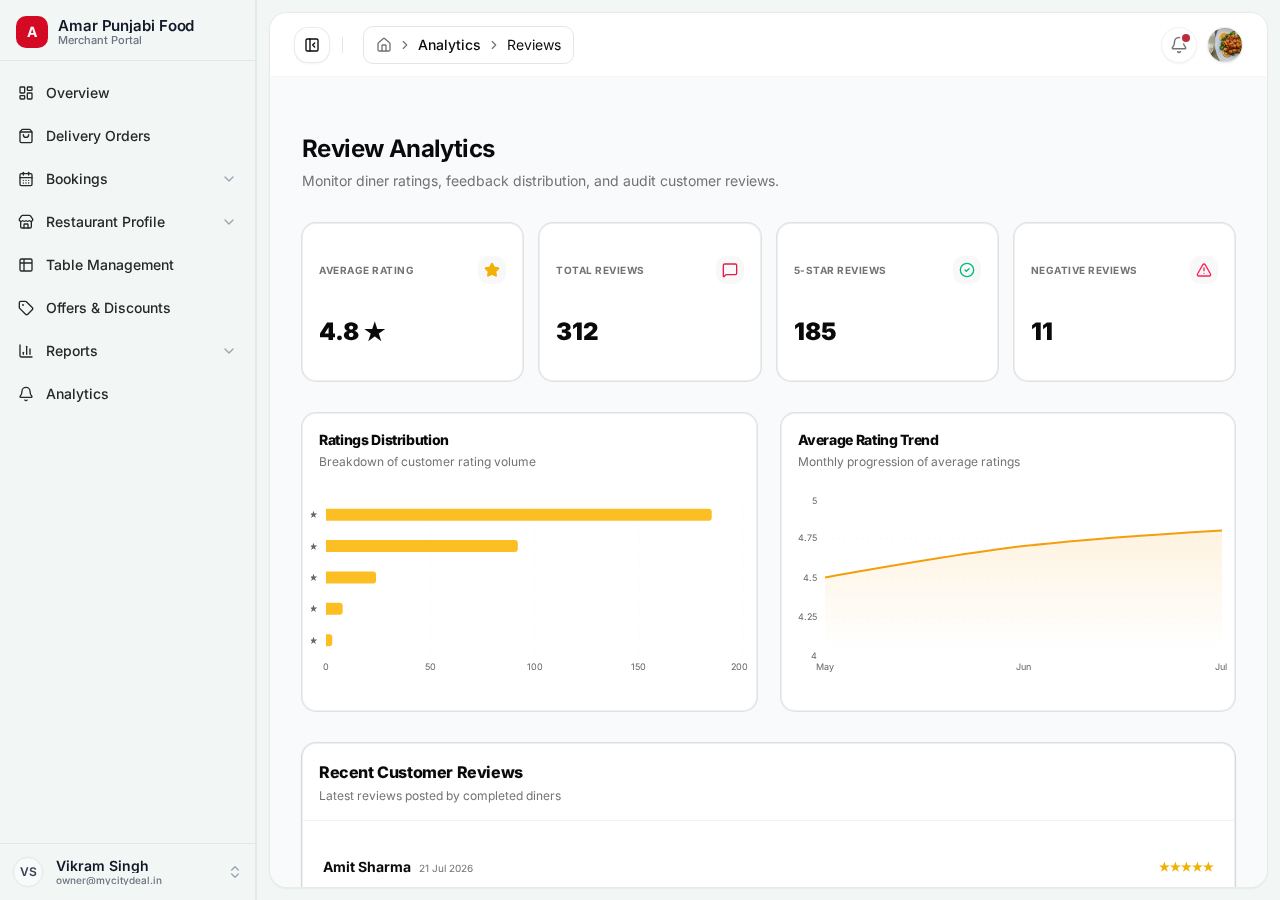
Task: Click the Reports bar chart icon
Action: pyautogui.click(x=26, y=351)
